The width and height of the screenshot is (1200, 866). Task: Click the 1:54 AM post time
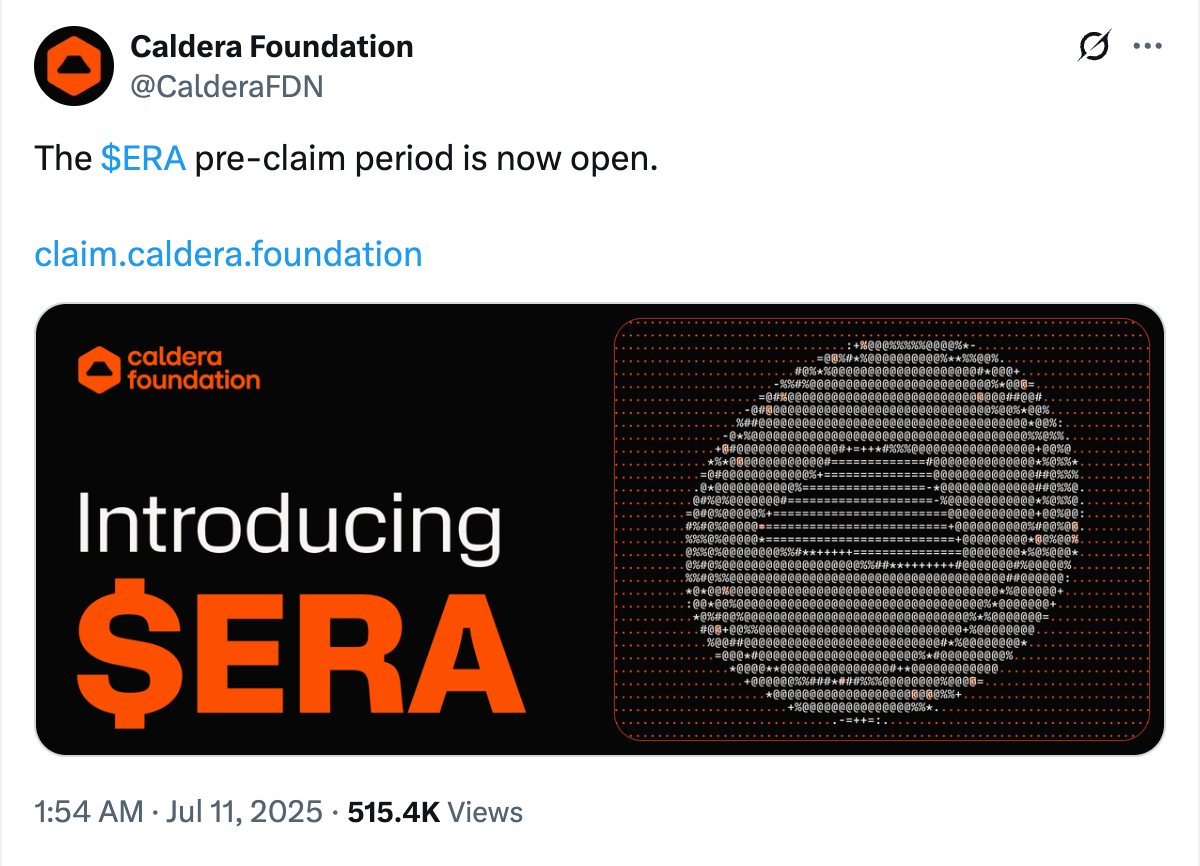point(88,811)
